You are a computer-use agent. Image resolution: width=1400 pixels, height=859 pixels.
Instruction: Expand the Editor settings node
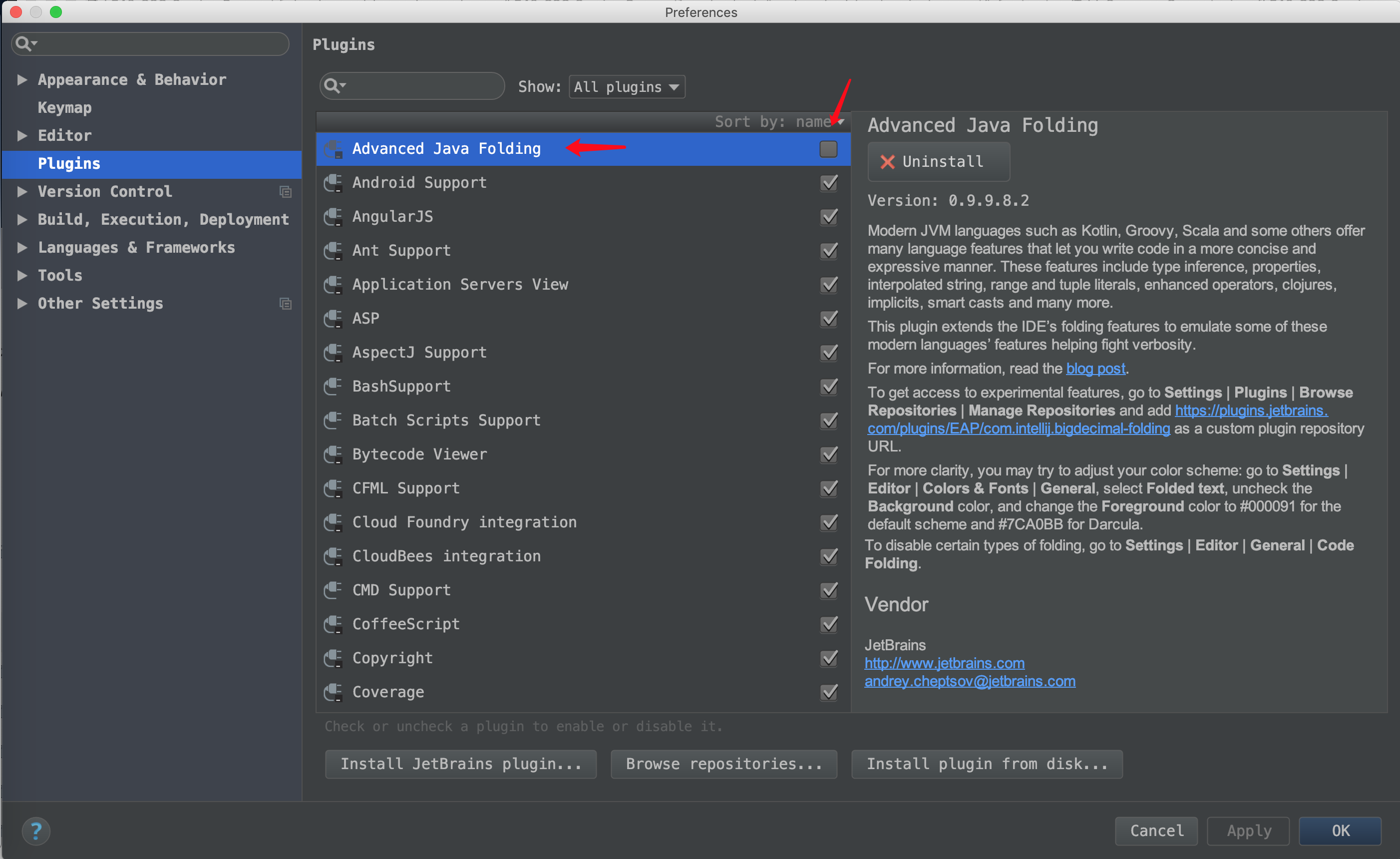pos(22,135)
